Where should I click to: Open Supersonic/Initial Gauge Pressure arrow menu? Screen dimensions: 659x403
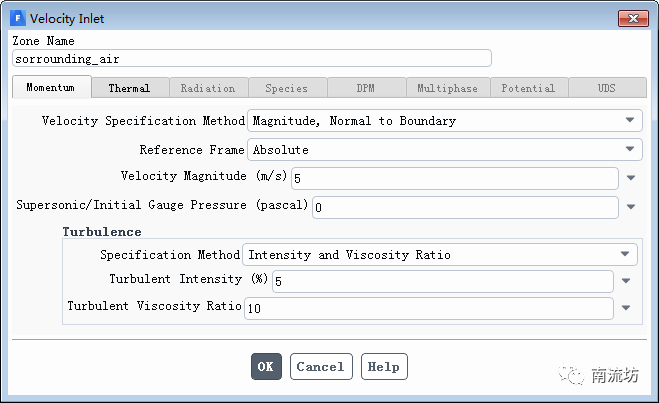pyautogui.click(x=631, y=207)
